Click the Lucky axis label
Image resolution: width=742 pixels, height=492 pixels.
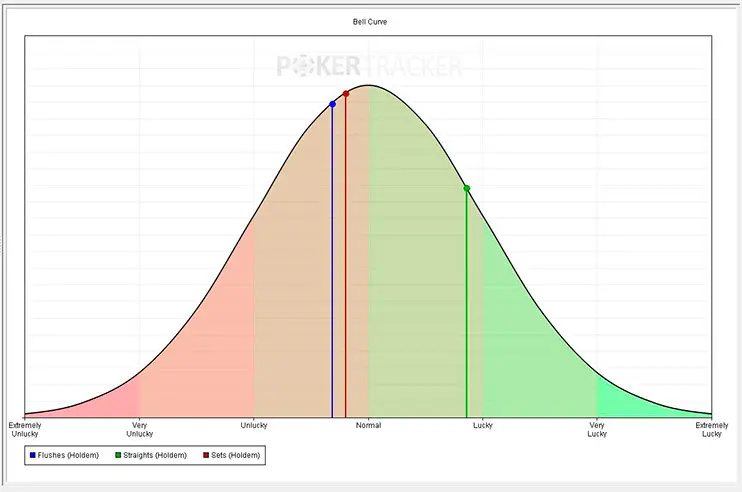(483, 425)
